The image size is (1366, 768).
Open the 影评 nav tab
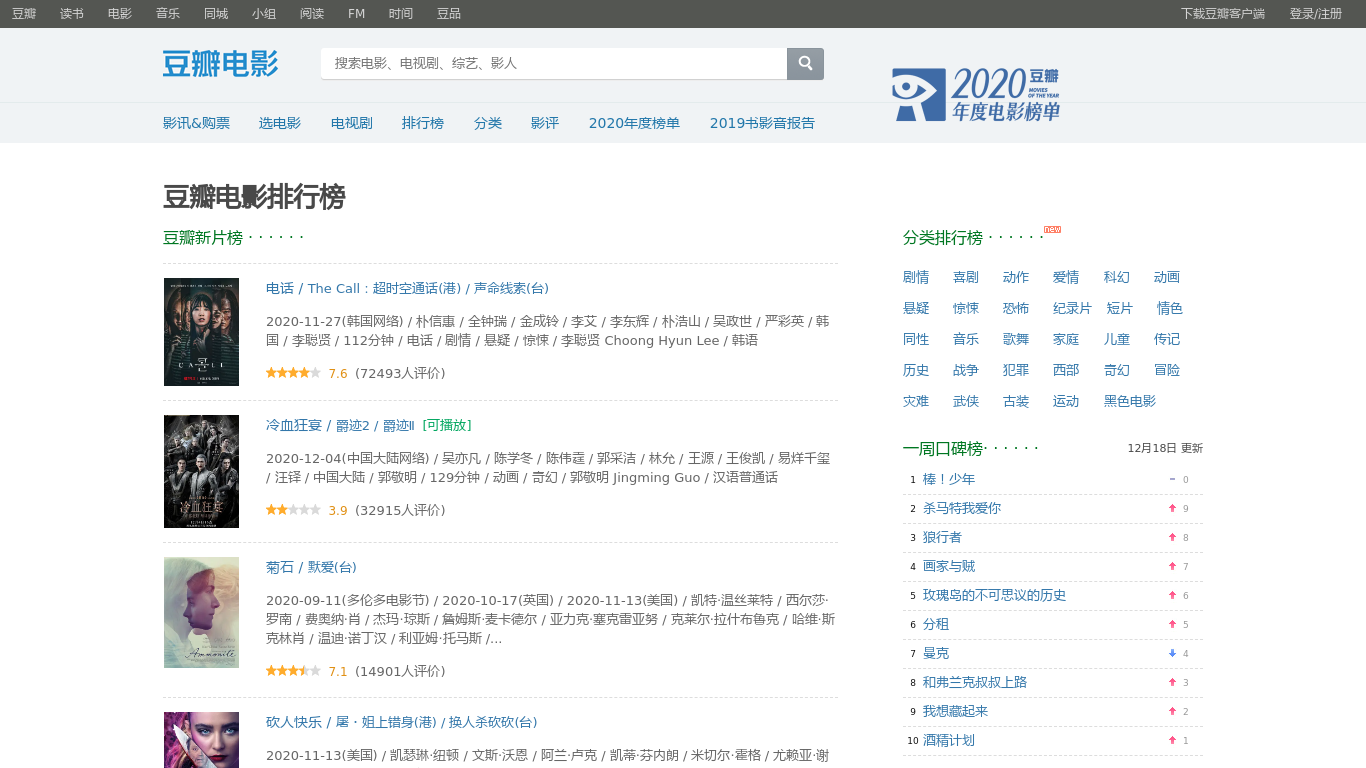(x=545, y=123)
